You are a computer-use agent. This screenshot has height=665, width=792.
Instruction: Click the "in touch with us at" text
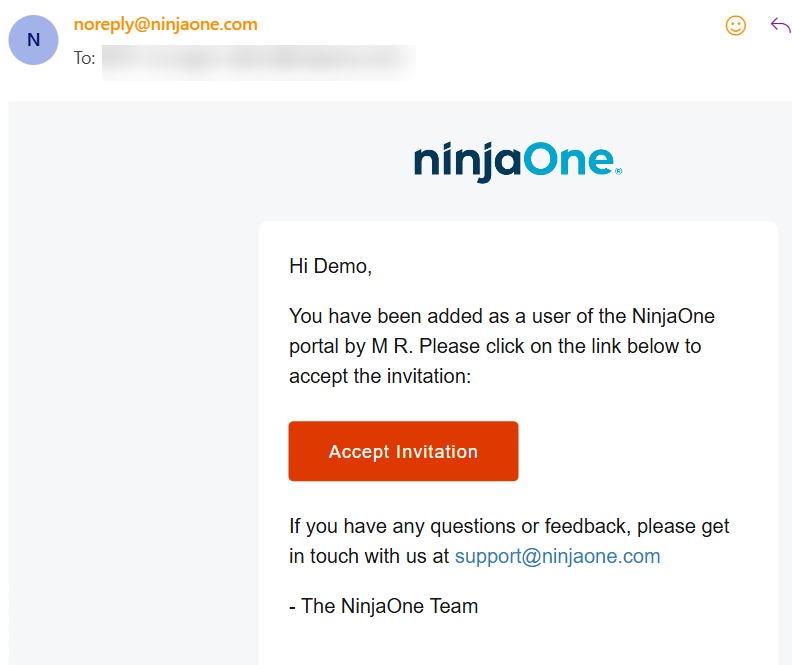[369, 556]
